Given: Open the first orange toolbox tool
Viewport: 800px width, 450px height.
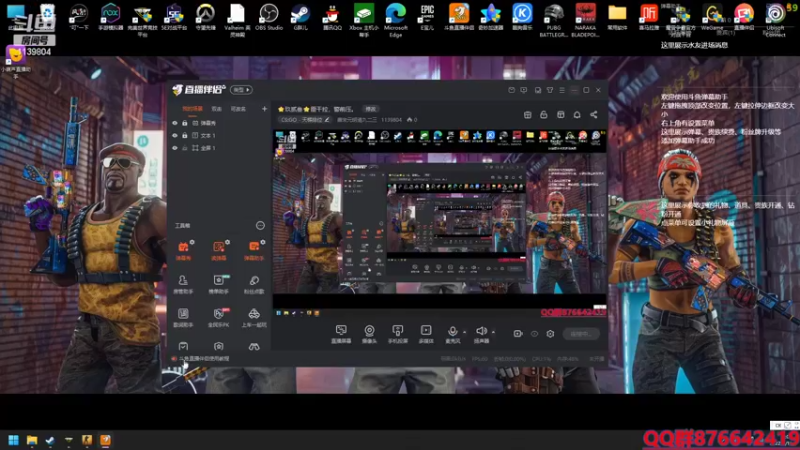Looking at the screenshot, I should click(183, 251).
